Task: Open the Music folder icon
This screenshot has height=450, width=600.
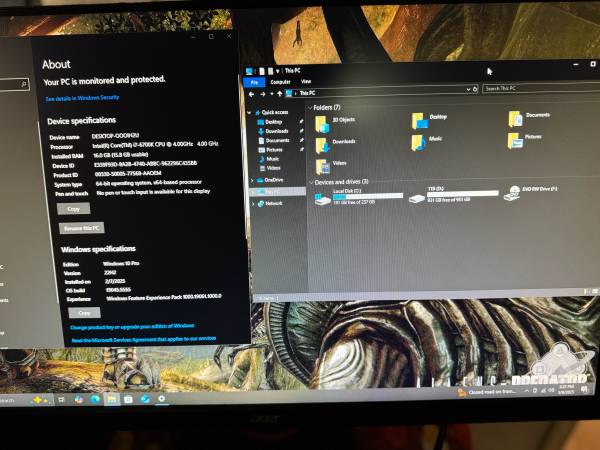Action: pyautogui.click(x=419, y=143)
